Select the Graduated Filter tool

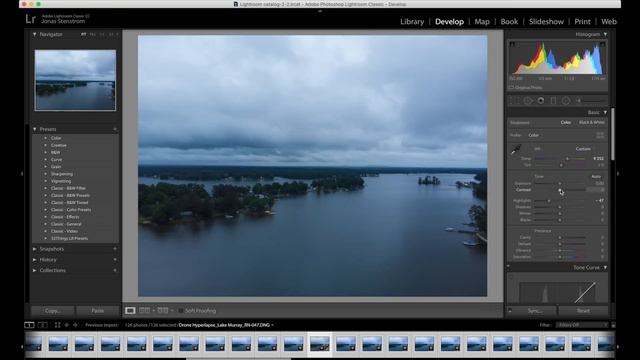pyautogui.click(x=553, y=100)
